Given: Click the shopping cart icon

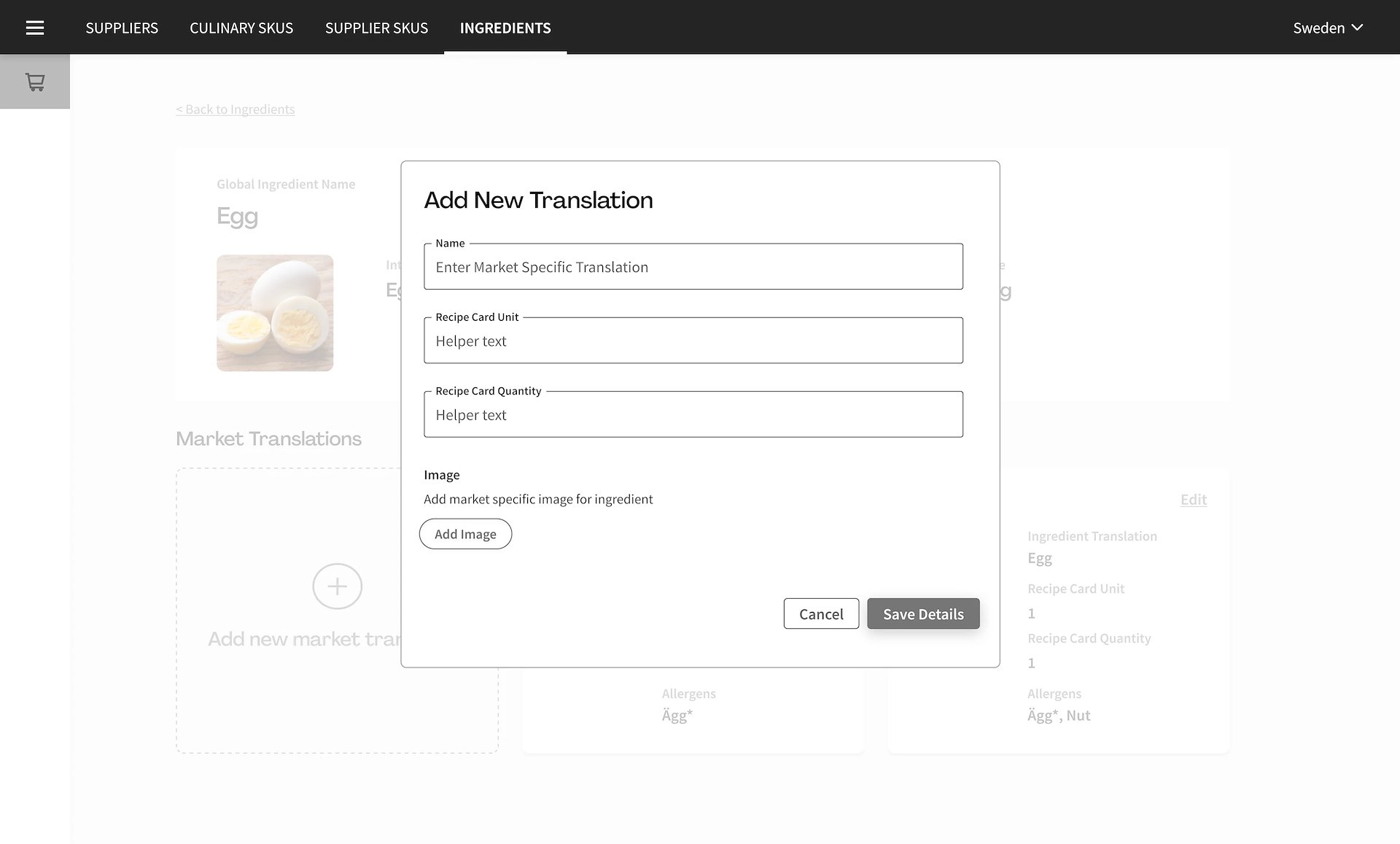Looking at the screenshot, I should [35, 82].
